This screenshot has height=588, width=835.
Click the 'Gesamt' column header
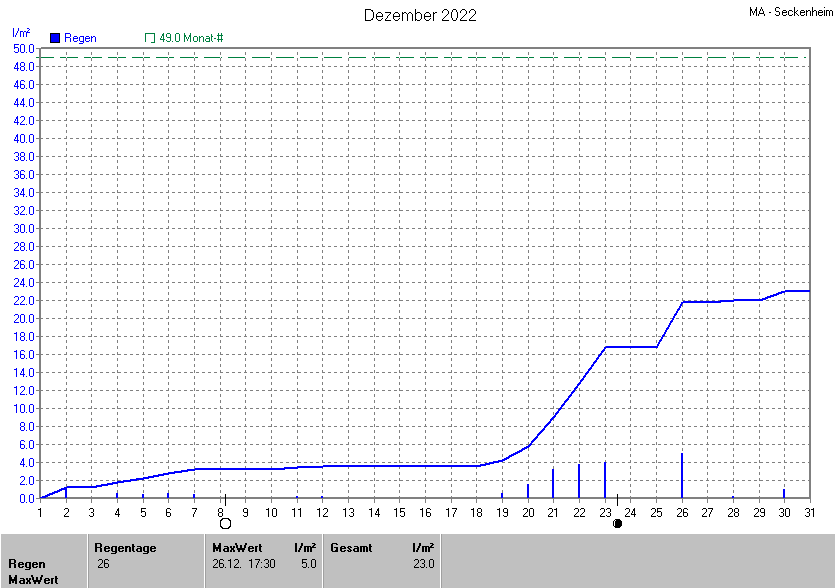click(x=351, y=548)
